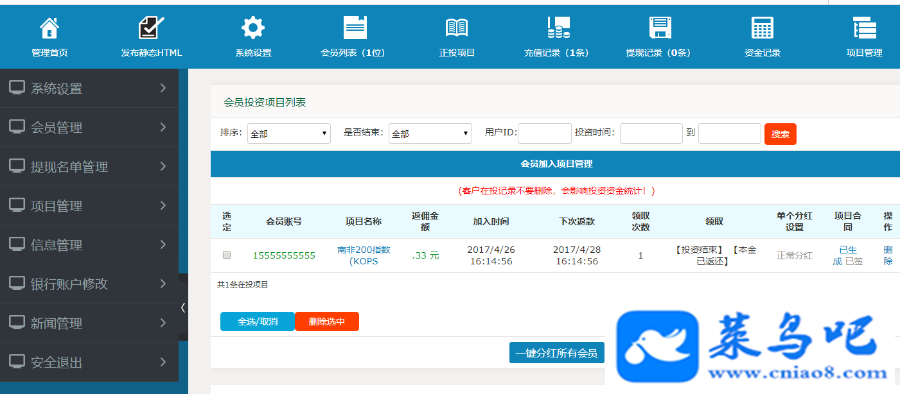Open 提现记录 withdrawal records floppy icon
The image size is (900, 394).
[x=660, y=28]
